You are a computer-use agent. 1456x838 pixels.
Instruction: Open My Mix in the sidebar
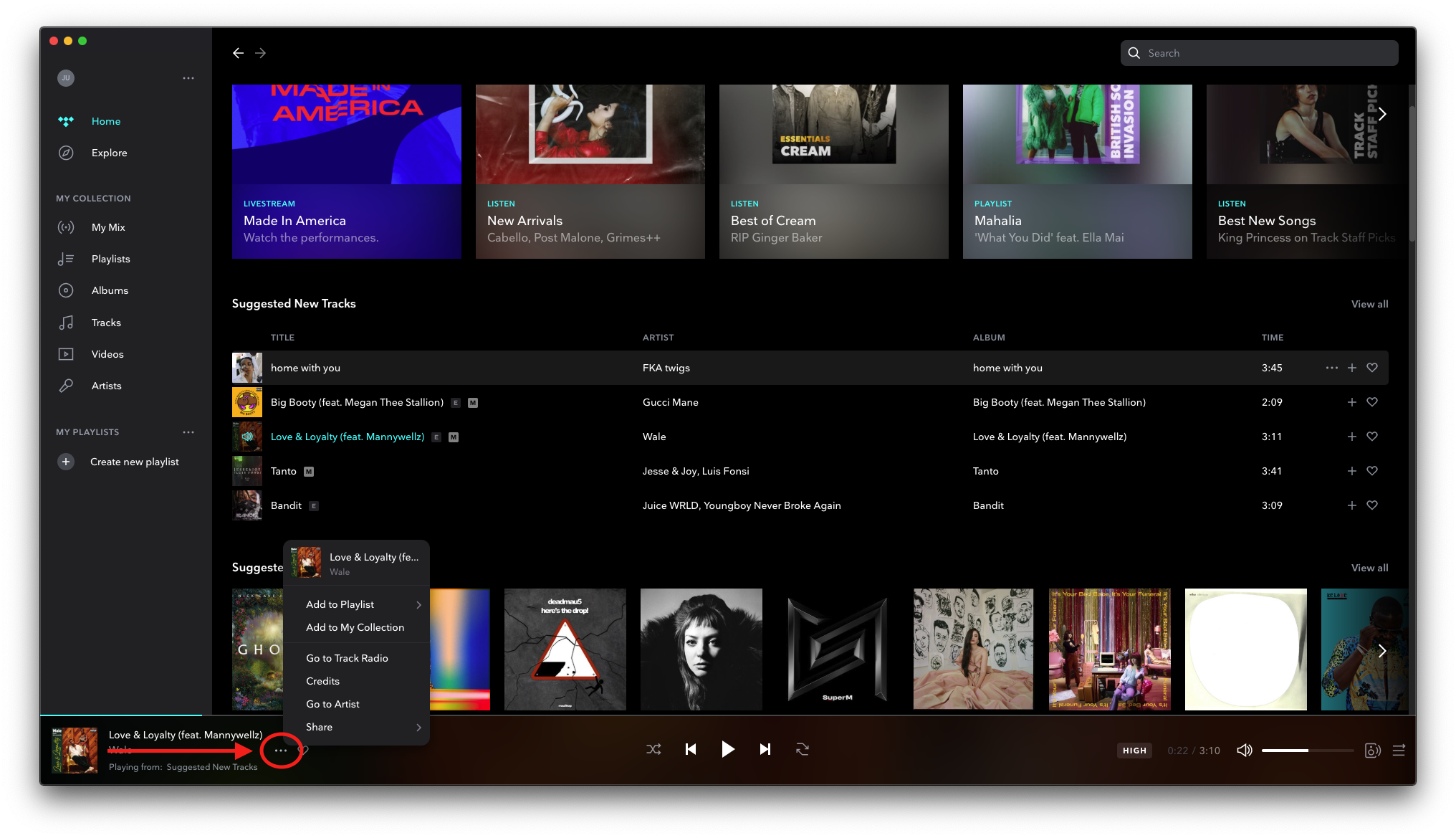108,227
